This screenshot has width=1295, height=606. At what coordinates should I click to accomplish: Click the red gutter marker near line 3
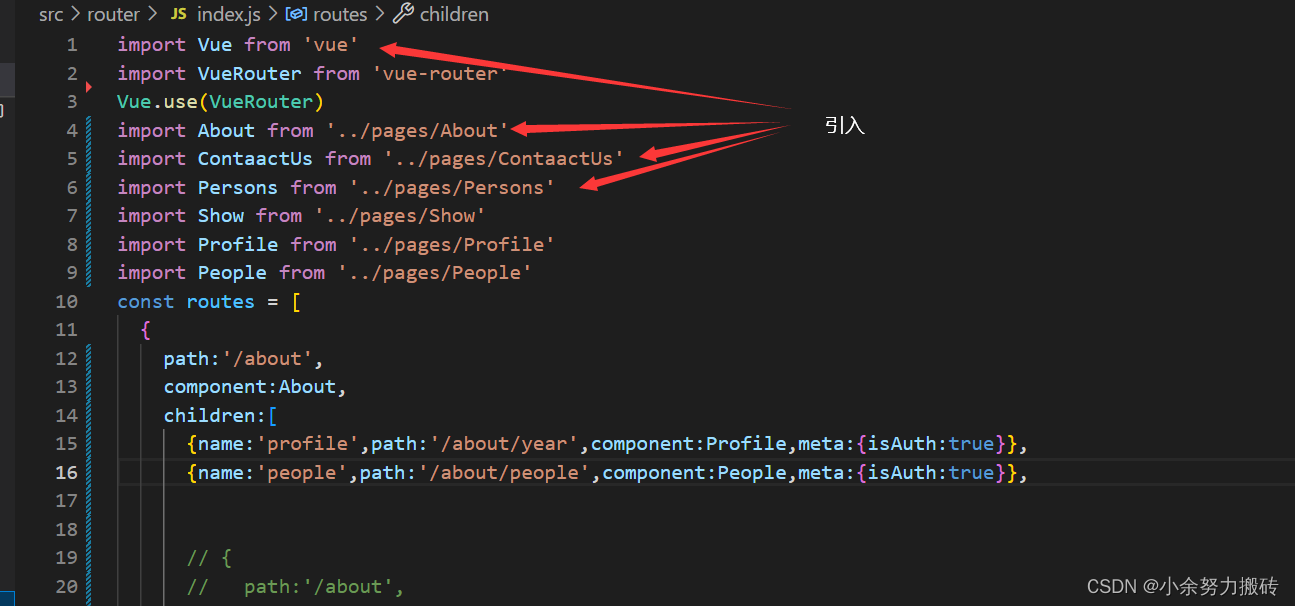click(91, 88)
